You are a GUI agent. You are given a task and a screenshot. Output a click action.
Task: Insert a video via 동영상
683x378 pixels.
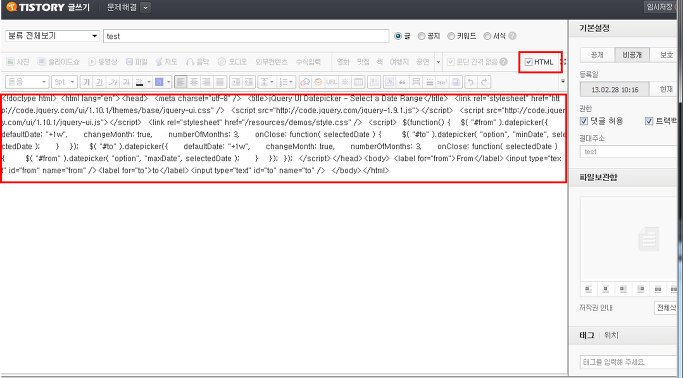103,62
